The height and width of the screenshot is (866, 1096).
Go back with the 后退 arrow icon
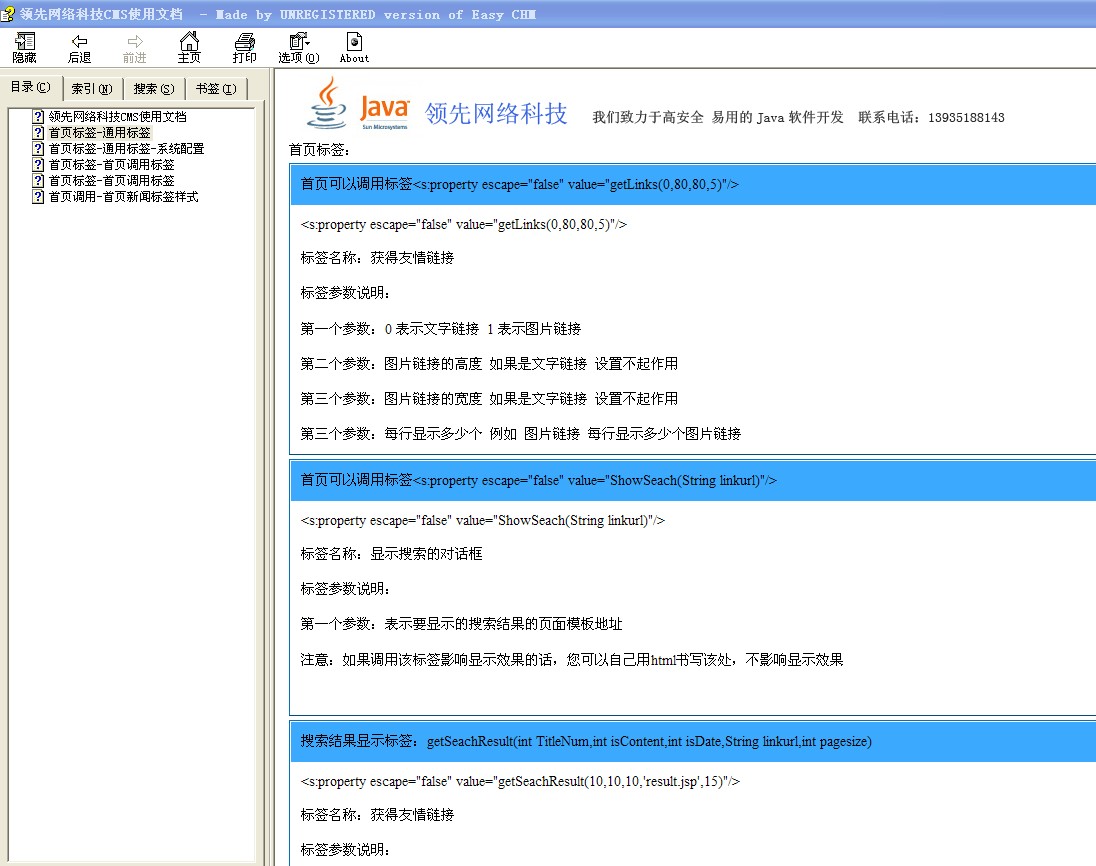click(79, 48)
